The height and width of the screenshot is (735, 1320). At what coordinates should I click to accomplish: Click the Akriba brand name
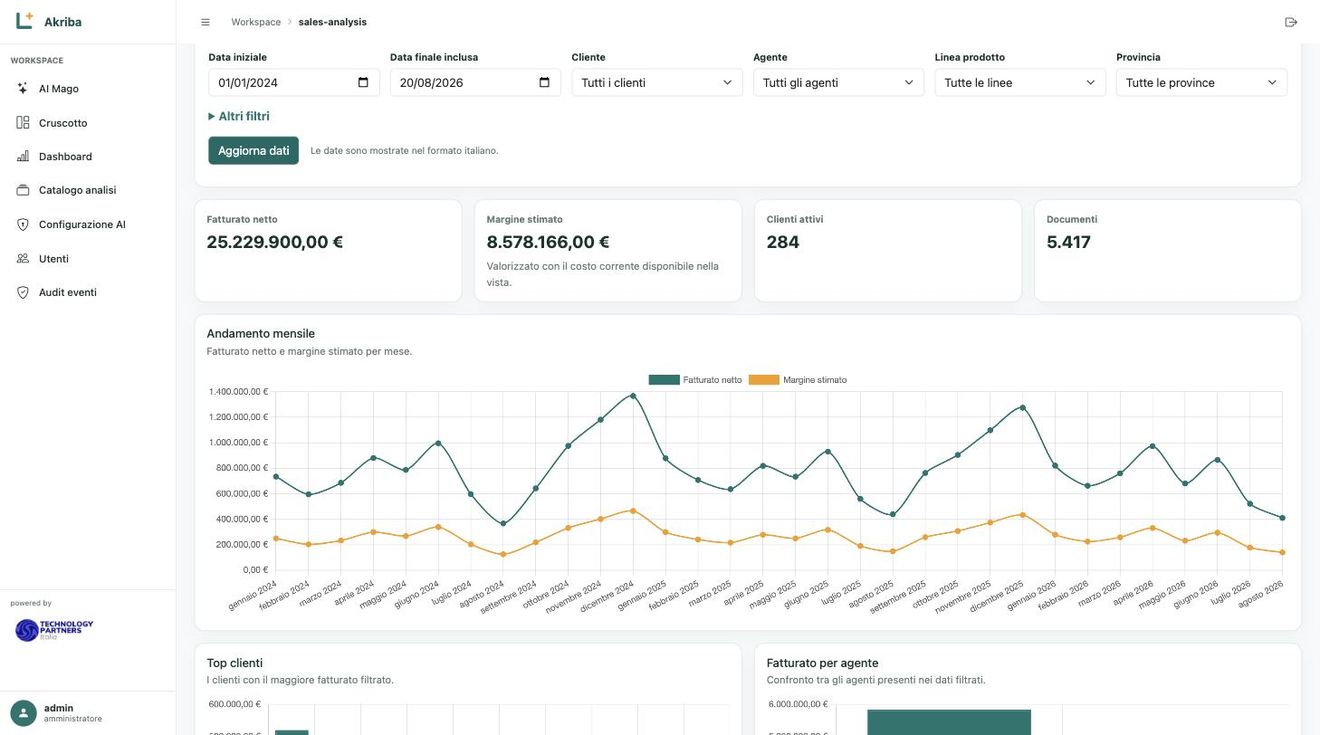[63, 22]
